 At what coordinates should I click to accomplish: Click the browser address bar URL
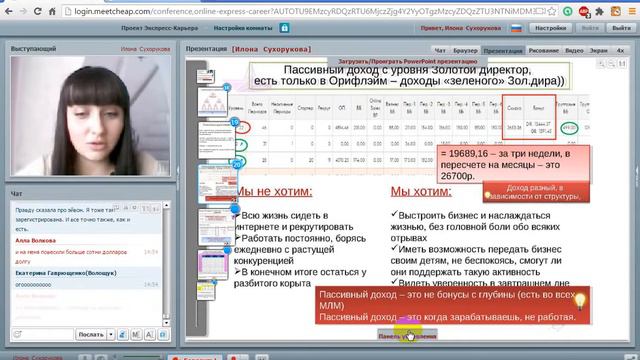coord(304,11)
